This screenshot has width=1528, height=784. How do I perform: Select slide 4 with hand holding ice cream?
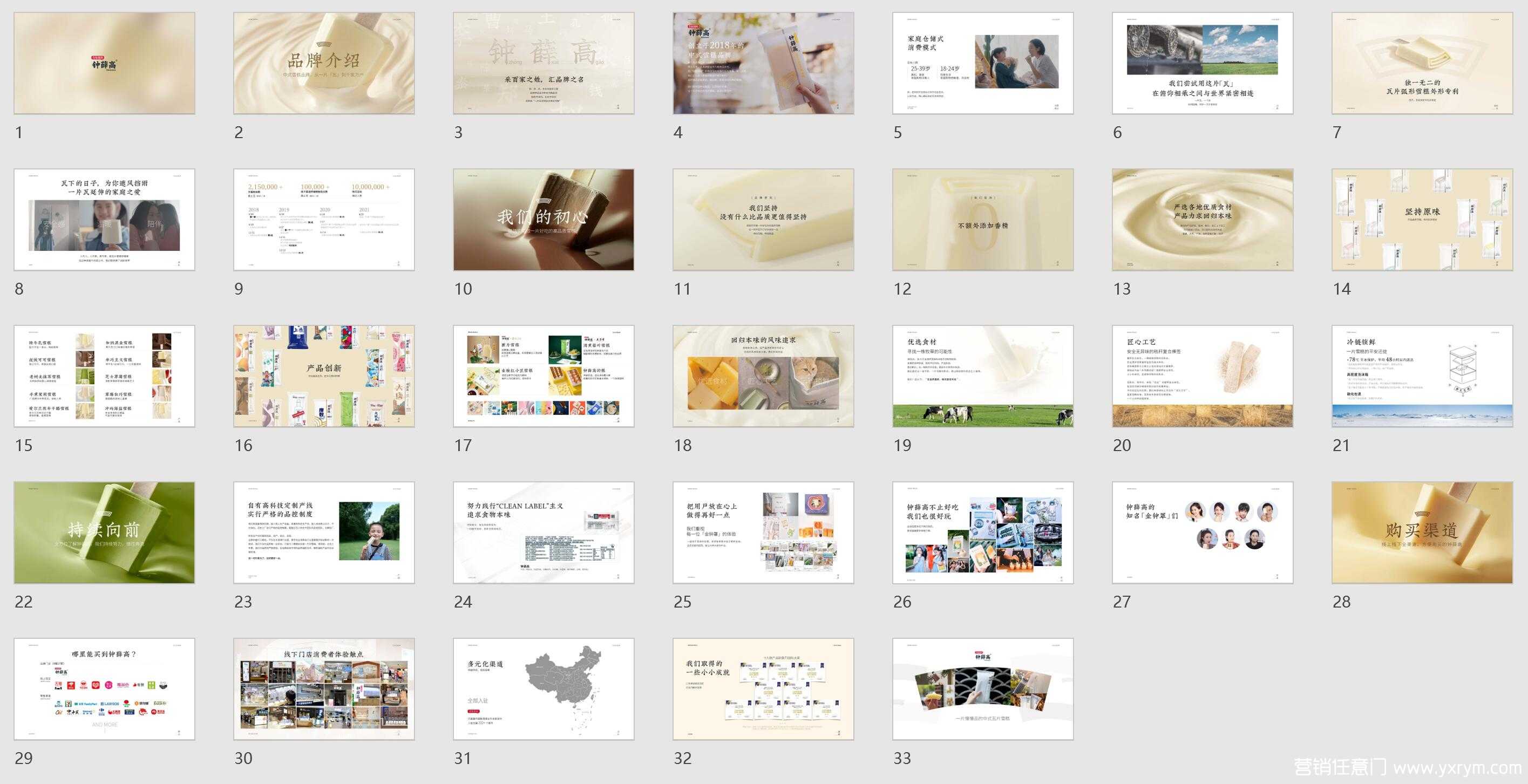[x=763, y=63]
